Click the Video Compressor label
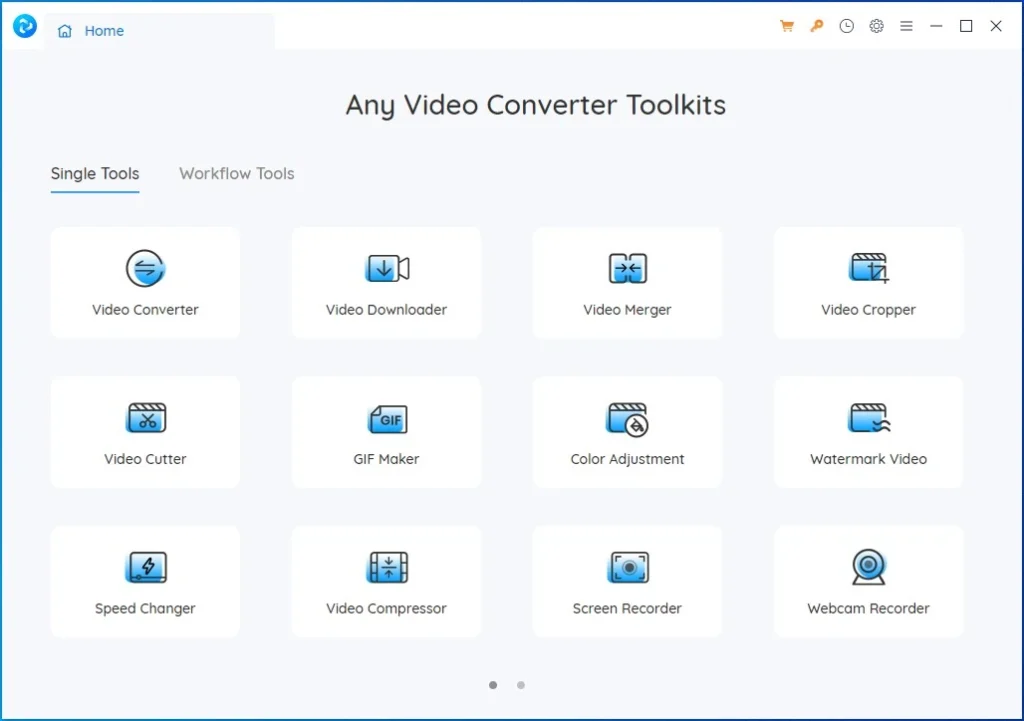Image resolution: width=1024 pixels, height=721 pixels. [x=387, y=609]
